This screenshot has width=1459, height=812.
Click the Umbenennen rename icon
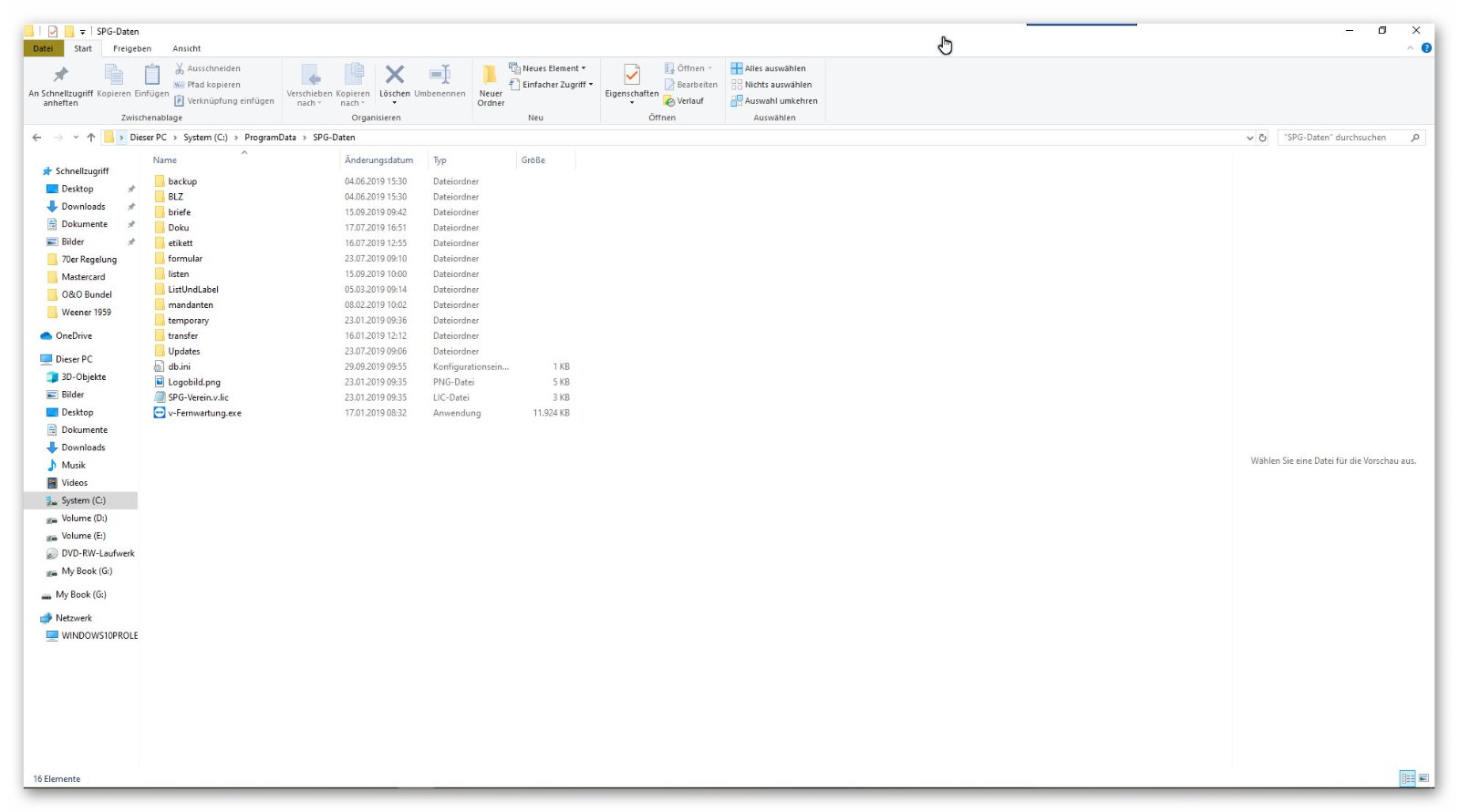(440, 76)
